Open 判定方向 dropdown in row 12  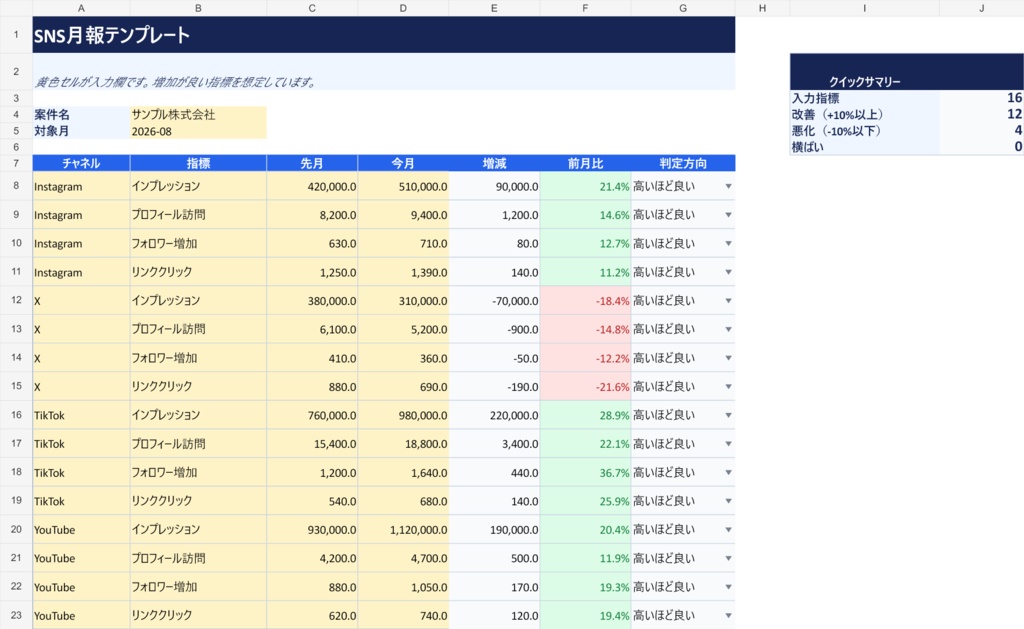(728, 301)
